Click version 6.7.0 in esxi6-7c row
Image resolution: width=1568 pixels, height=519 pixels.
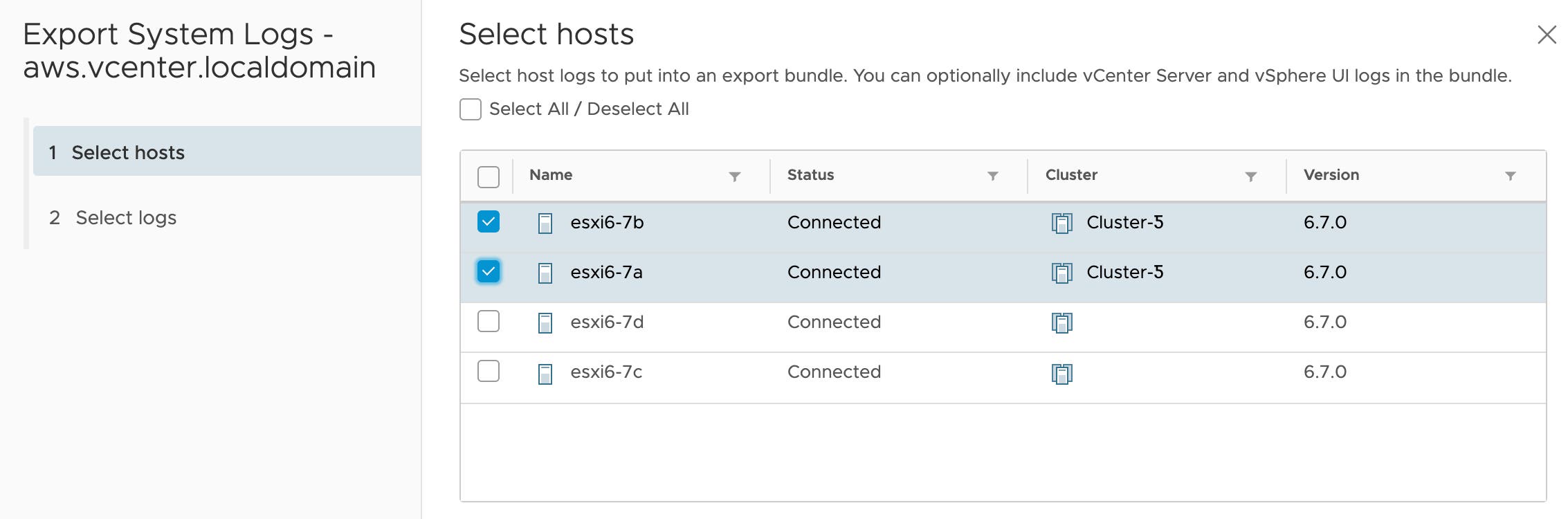(1325, 372)
